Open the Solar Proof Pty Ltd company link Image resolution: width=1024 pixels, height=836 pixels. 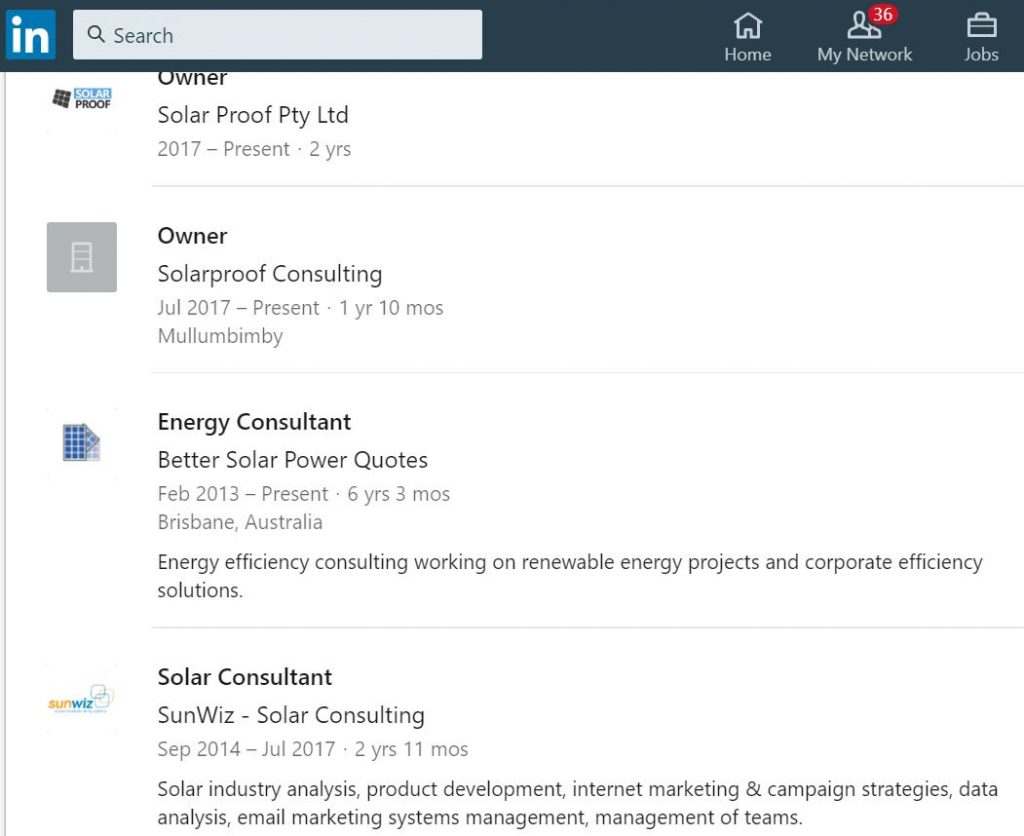pyautogui.click(x=253, y=115)
